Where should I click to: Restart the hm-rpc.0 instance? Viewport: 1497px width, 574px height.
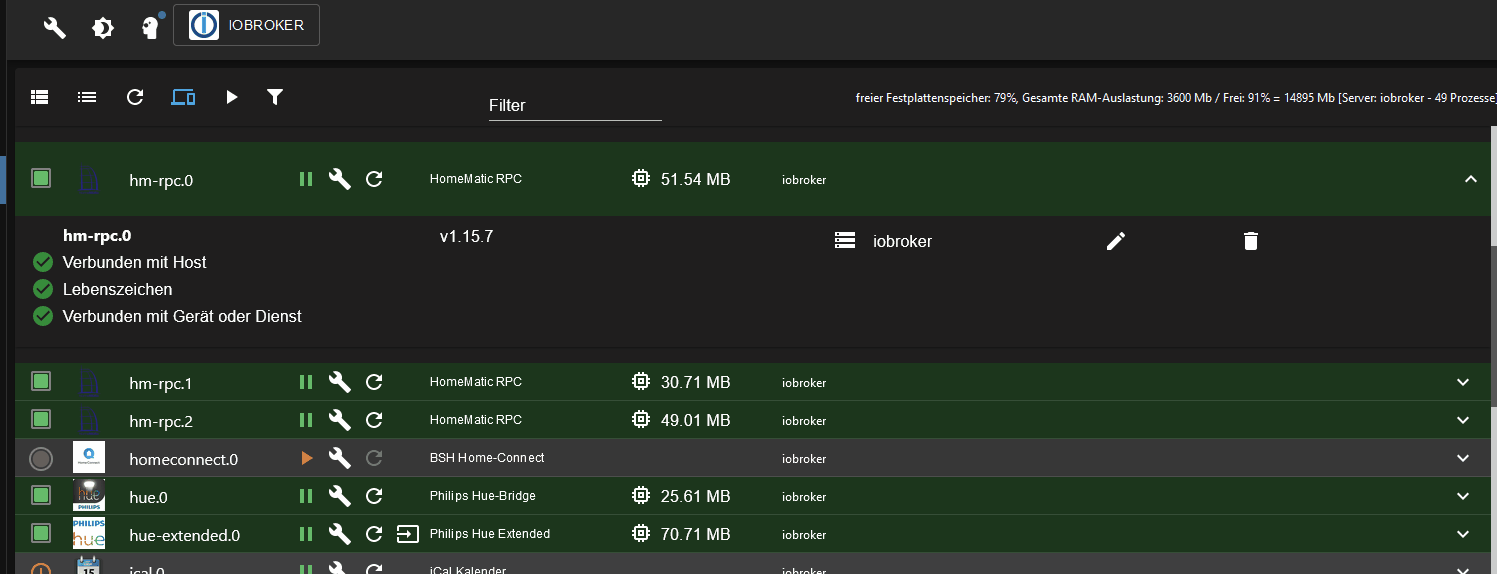click(374, 179)
